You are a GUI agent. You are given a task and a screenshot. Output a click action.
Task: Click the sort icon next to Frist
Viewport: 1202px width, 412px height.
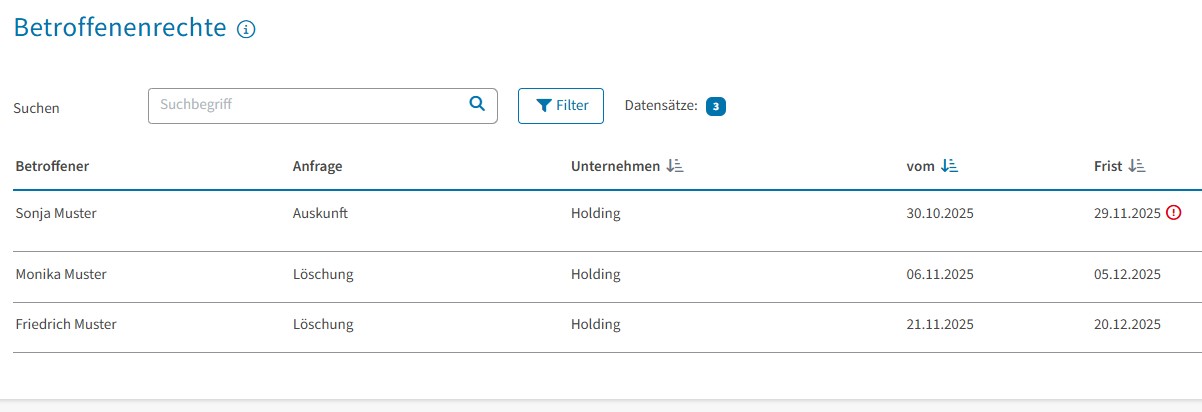coord(1136,166)
